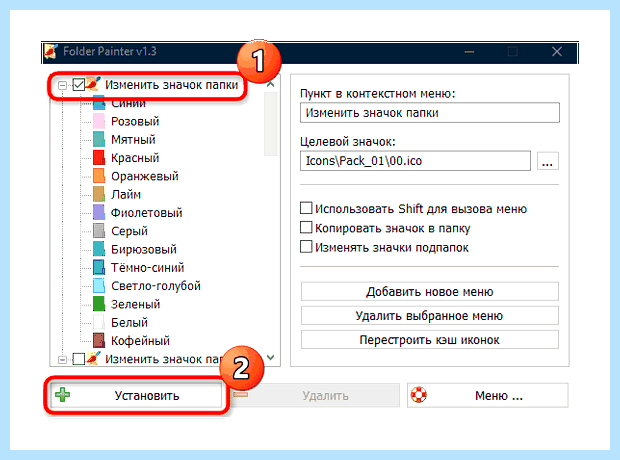Enable Копировать значок в папку
Screen dimensions: 620x460
point(306,227)
